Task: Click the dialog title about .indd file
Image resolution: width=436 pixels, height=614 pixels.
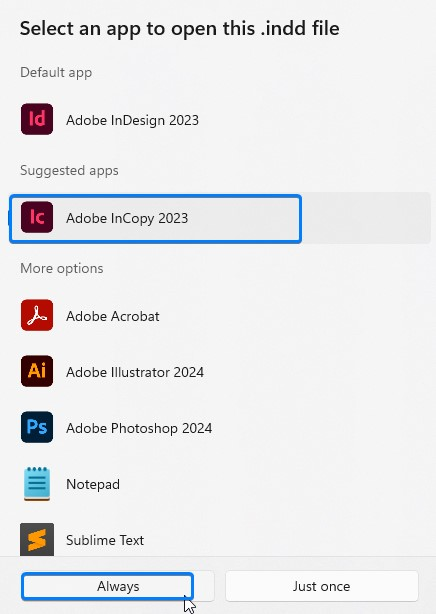Action: pyautogui.click(x=179, y=29)
